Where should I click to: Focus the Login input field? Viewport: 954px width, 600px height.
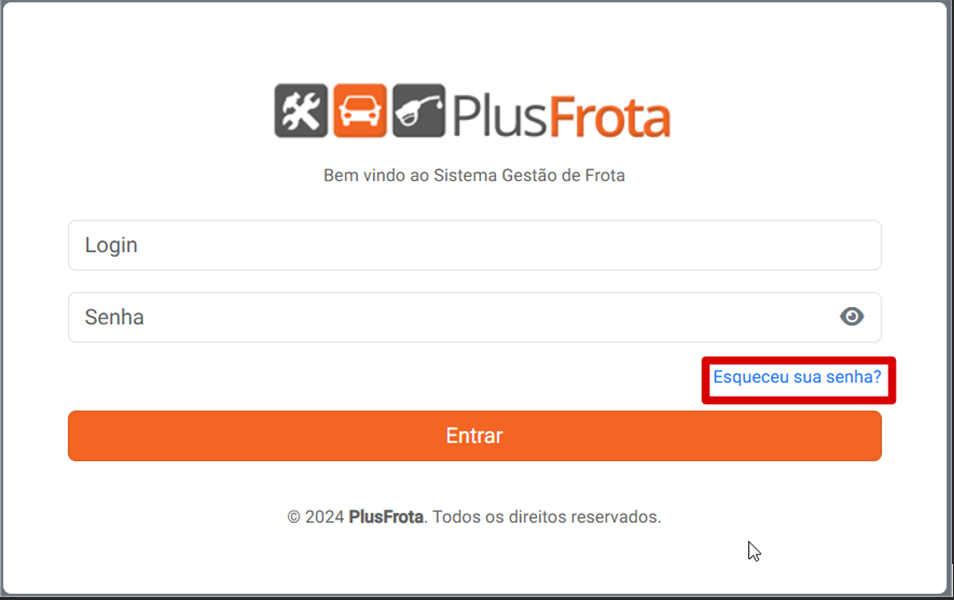pos(475,245)
